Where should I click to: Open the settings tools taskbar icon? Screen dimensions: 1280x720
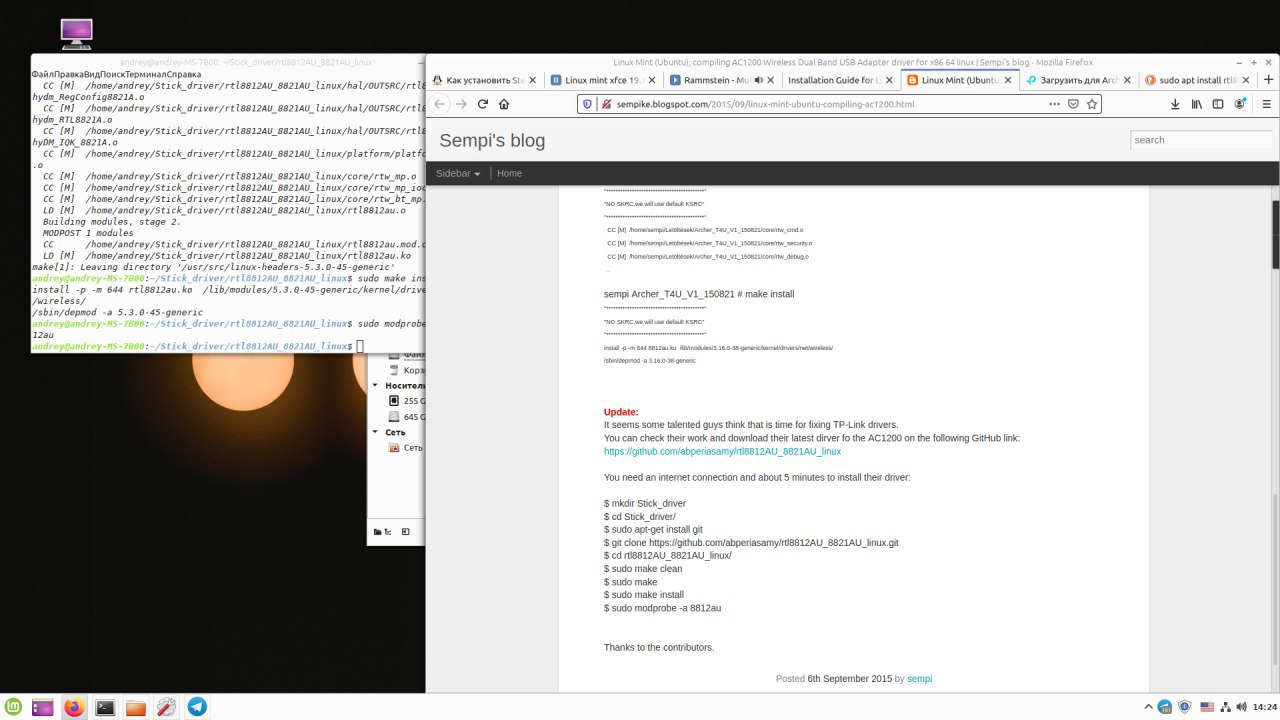167,707
